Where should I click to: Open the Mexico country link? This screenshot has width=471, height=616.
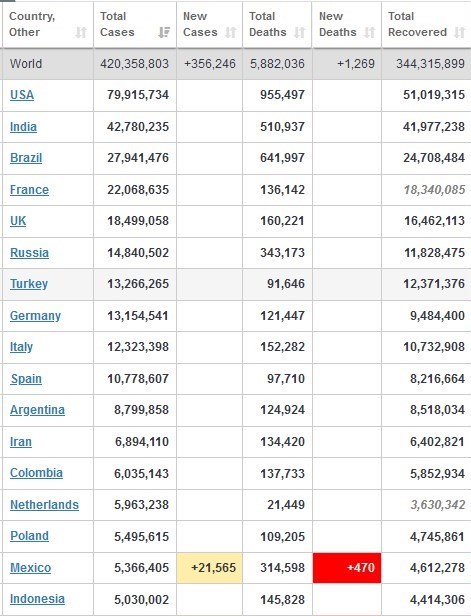31,568
